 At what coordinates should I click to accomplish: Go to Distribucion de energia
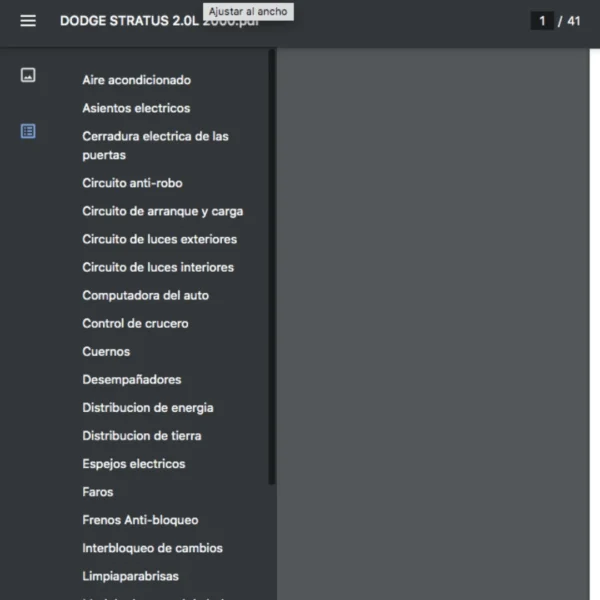(147, 407)
